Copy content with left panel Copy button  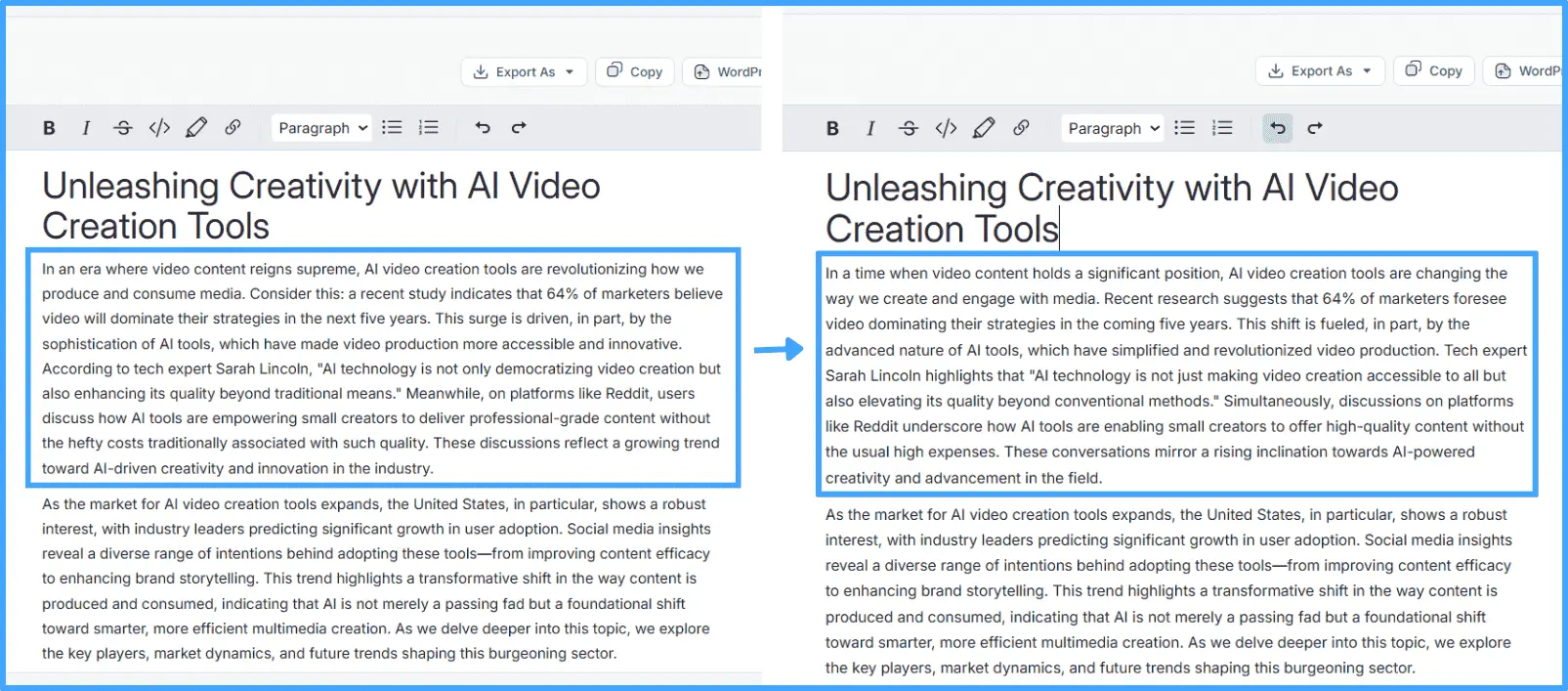coord(635,71)
